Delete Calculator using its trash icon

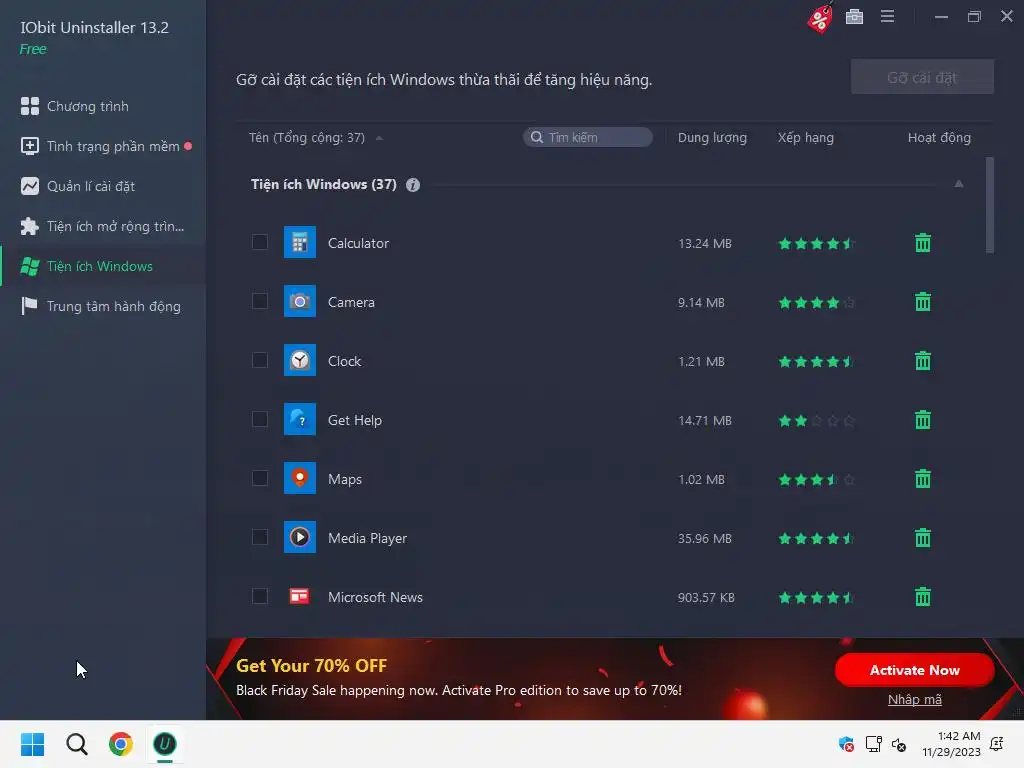922,243
